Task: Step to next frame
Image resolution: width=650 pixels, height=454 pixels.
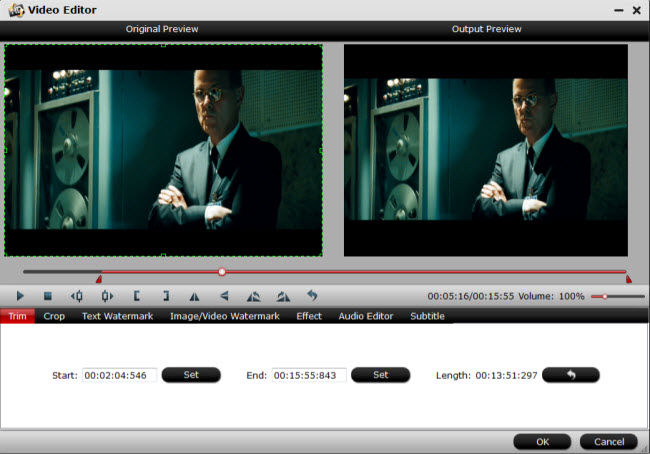Action: tap(106, 296)
